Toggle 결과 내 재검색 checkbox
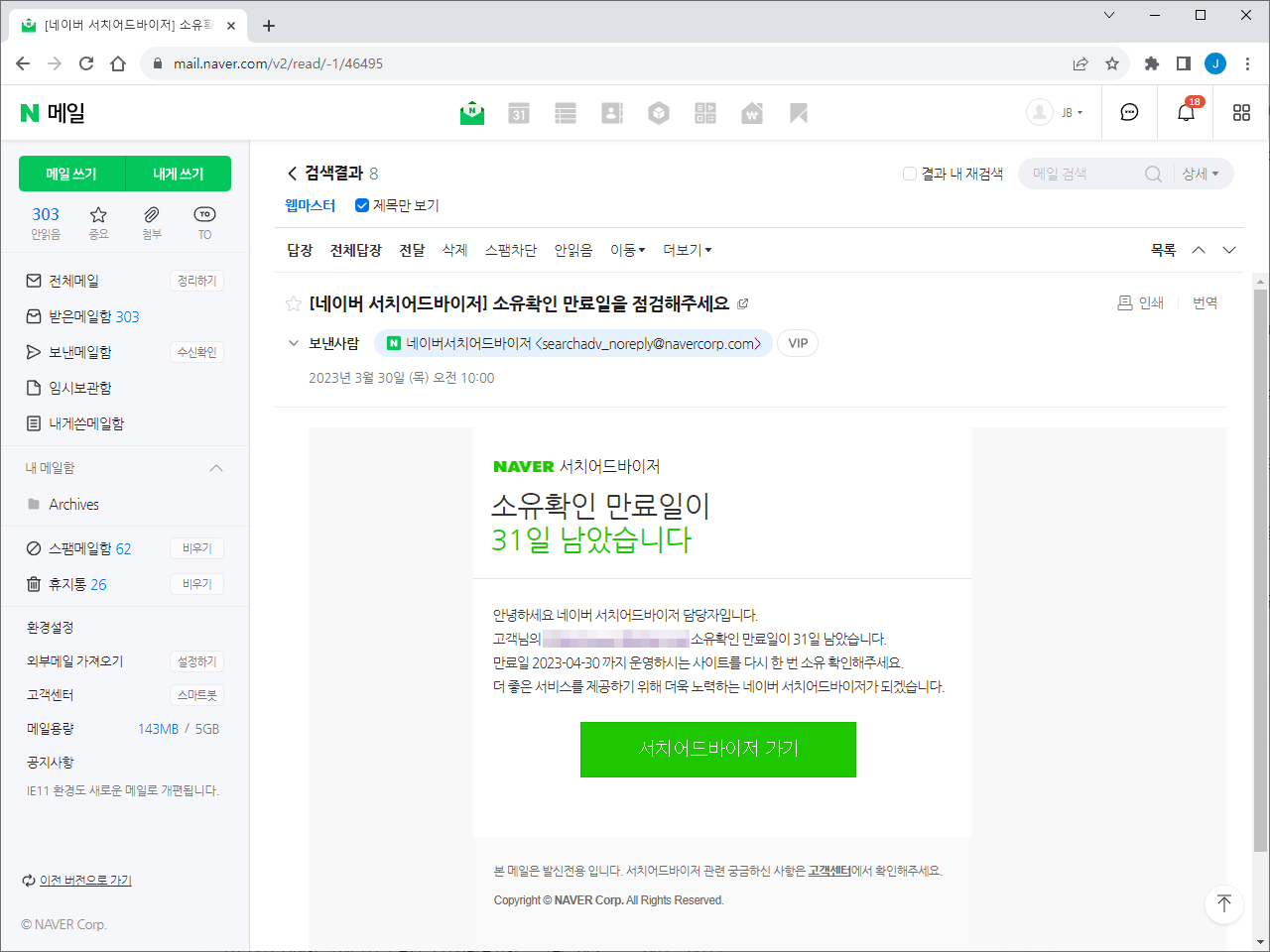The image size is (1270, 952). tap(909, 174)
